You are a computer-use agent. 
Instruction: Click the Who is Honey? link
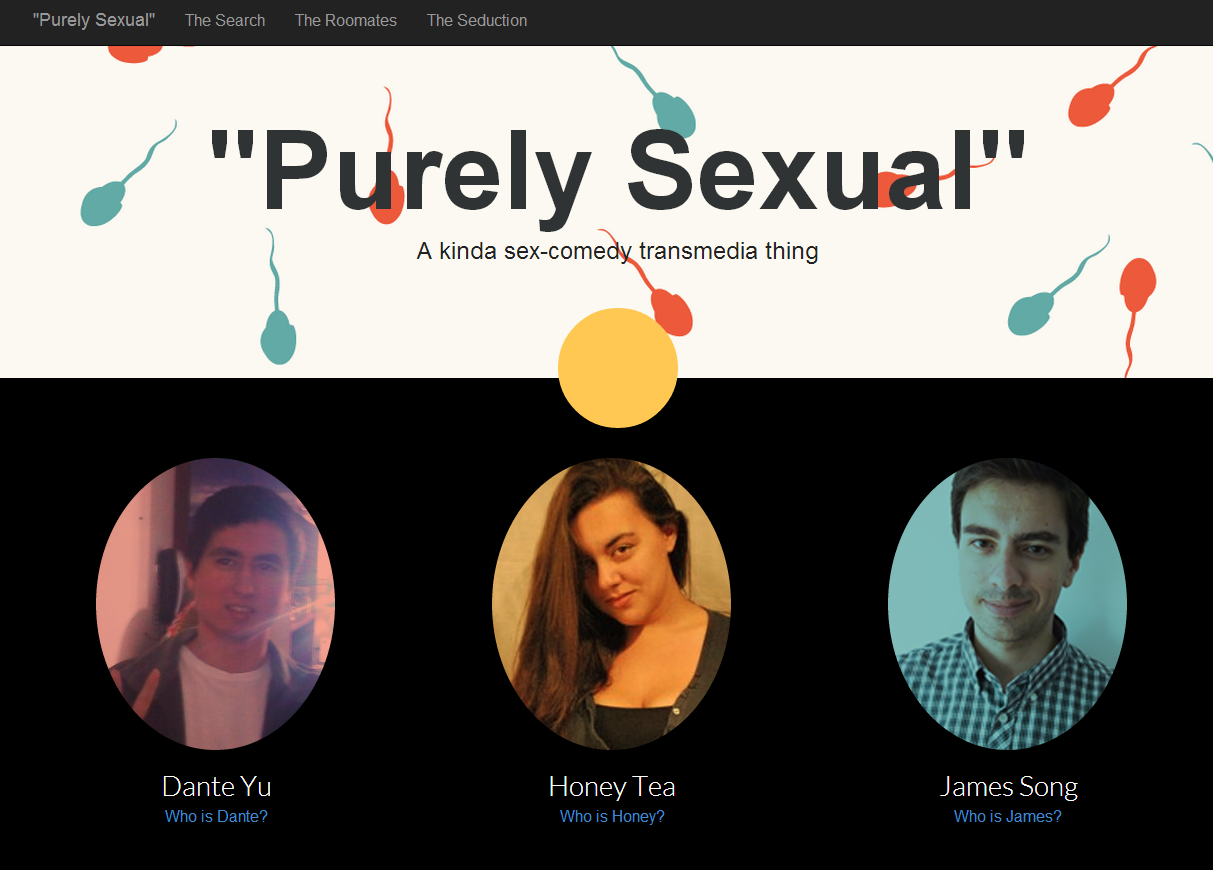(612, 816)
